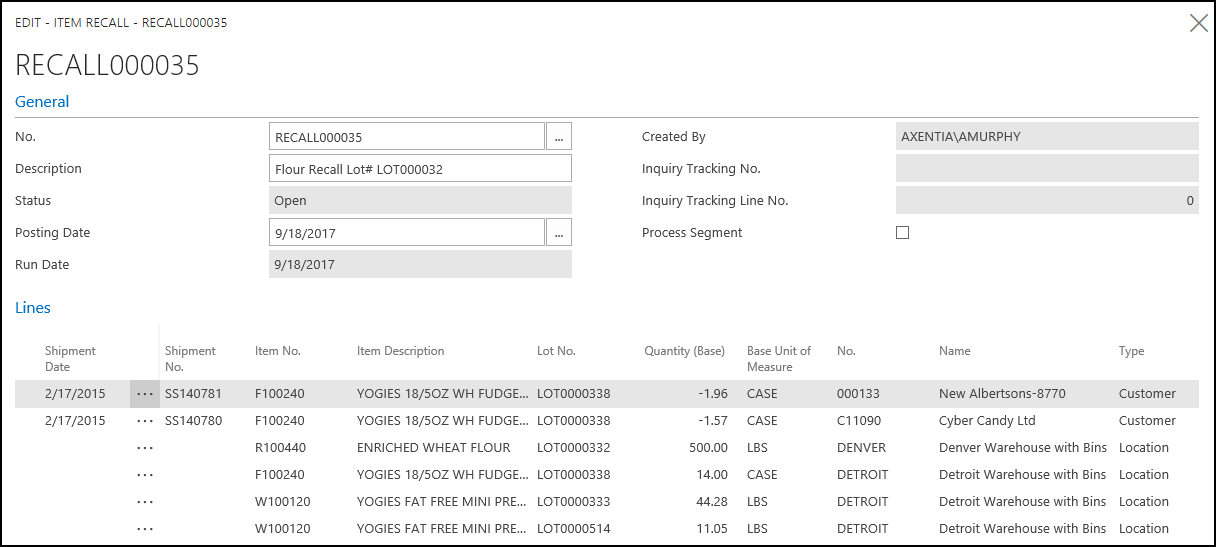Click the Lot No. column header
Viewport: 1216px width, 547px height.
[x=556, y=351]
